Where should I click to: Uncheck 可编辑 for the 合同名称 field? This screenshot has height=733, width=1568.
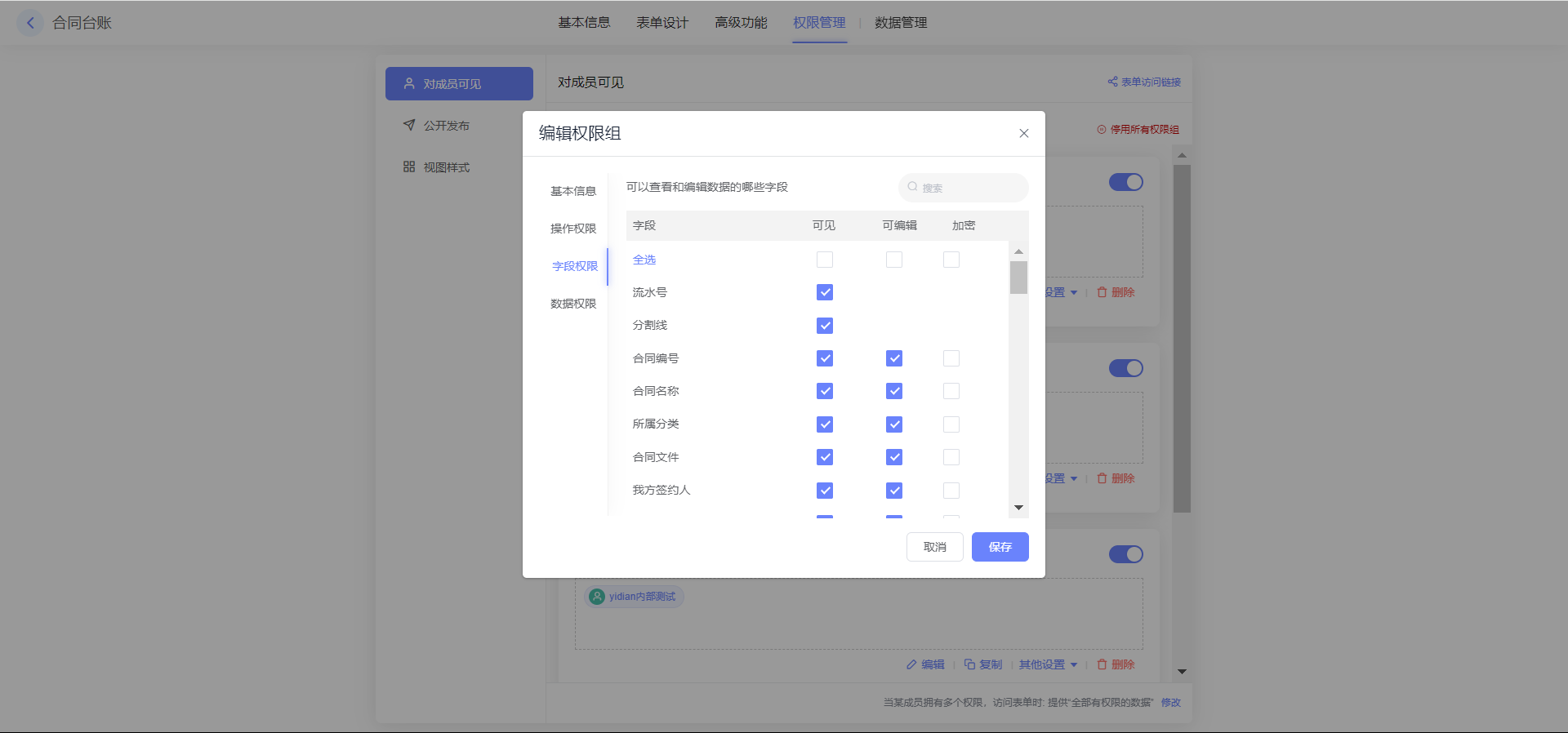point(894,391)
